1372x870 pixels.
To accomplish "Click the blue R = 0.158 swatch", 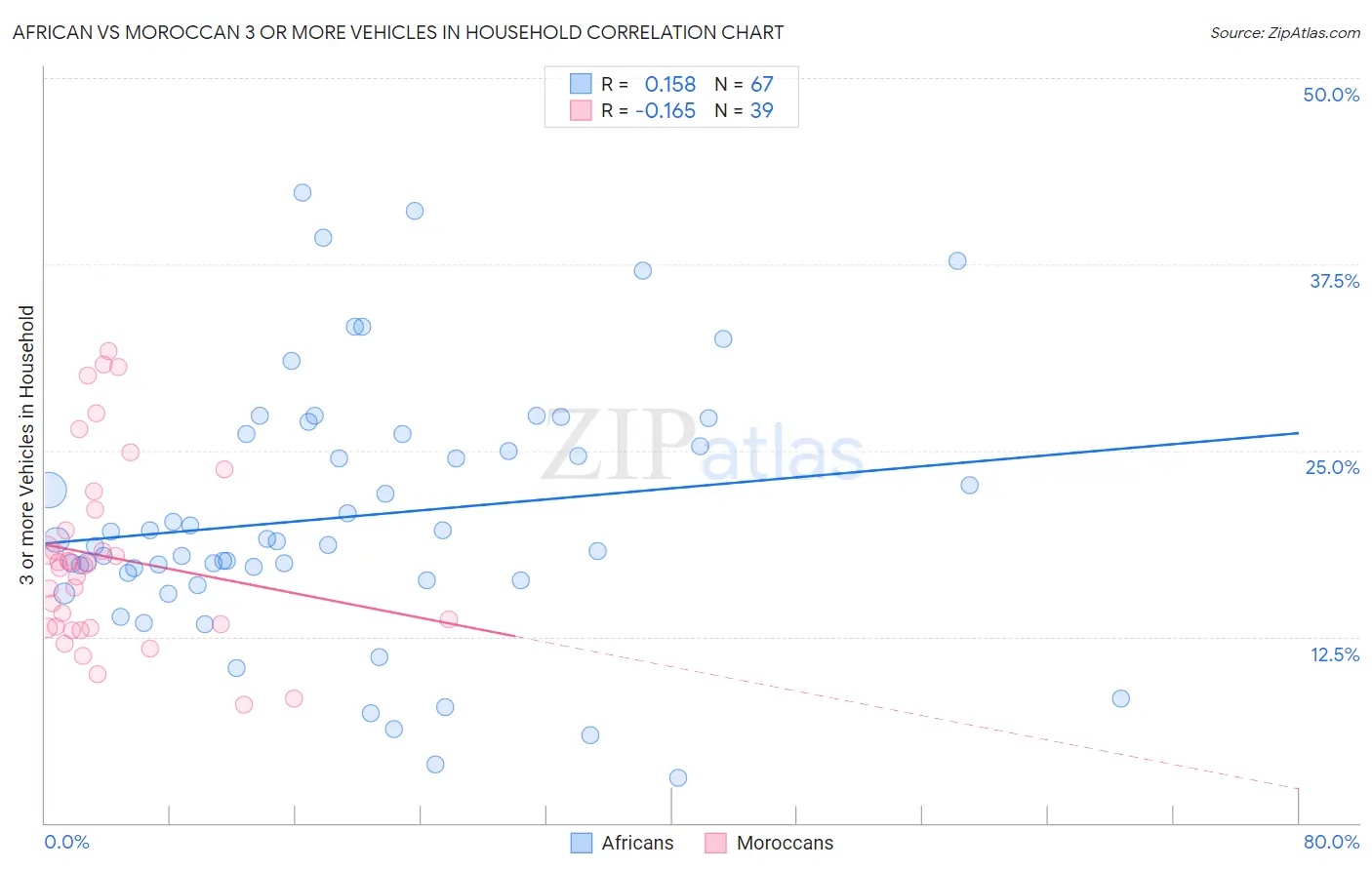I will pos(582,84).
